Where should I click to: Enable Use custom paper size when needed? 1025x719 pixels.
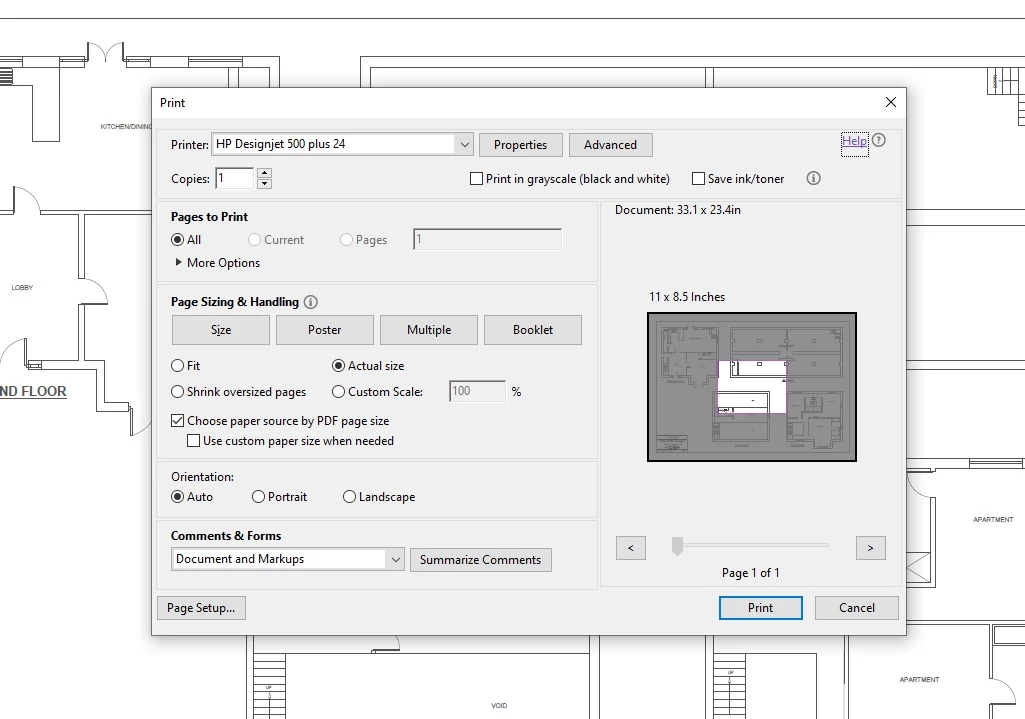tap(193, 441)
